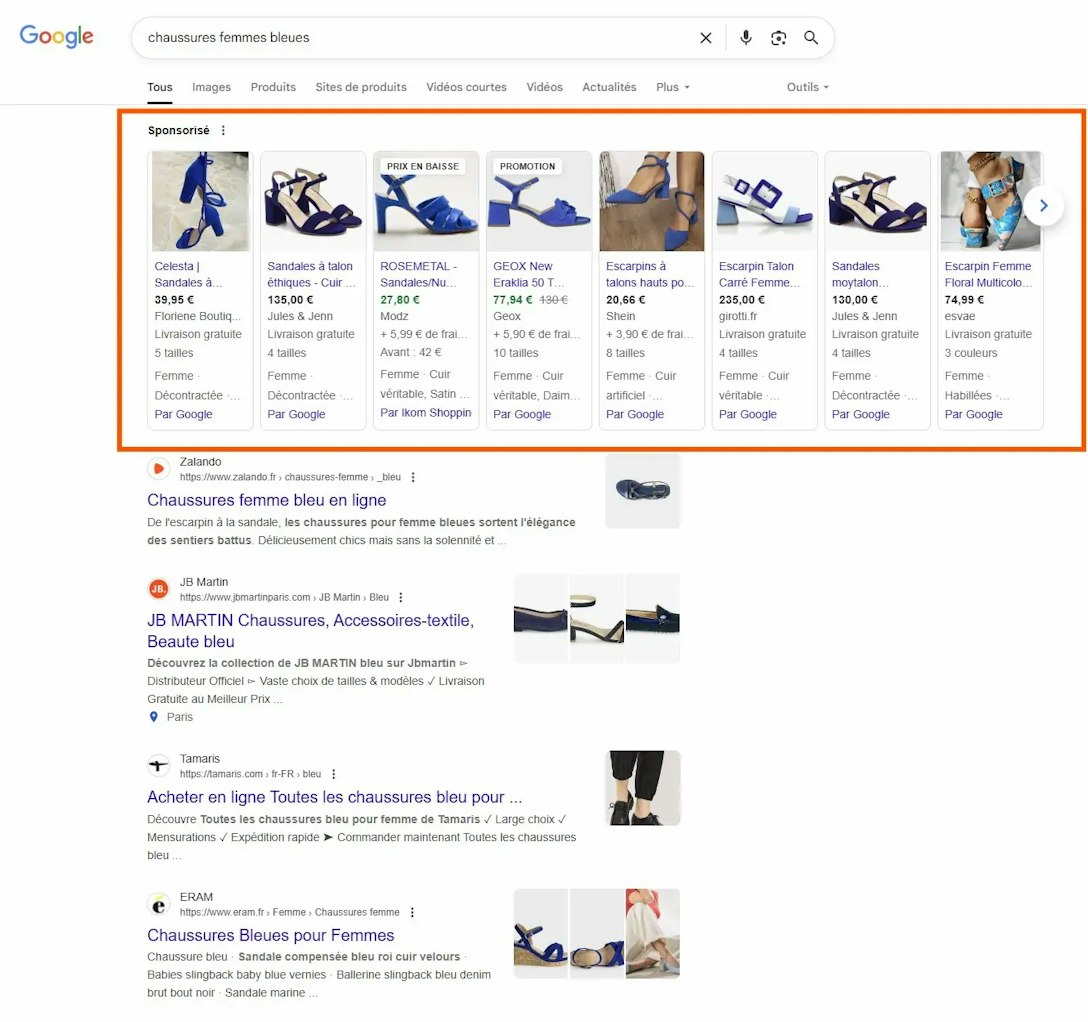Click the Sponsorisé label
1088x1022 pixels.
(178, 130)
